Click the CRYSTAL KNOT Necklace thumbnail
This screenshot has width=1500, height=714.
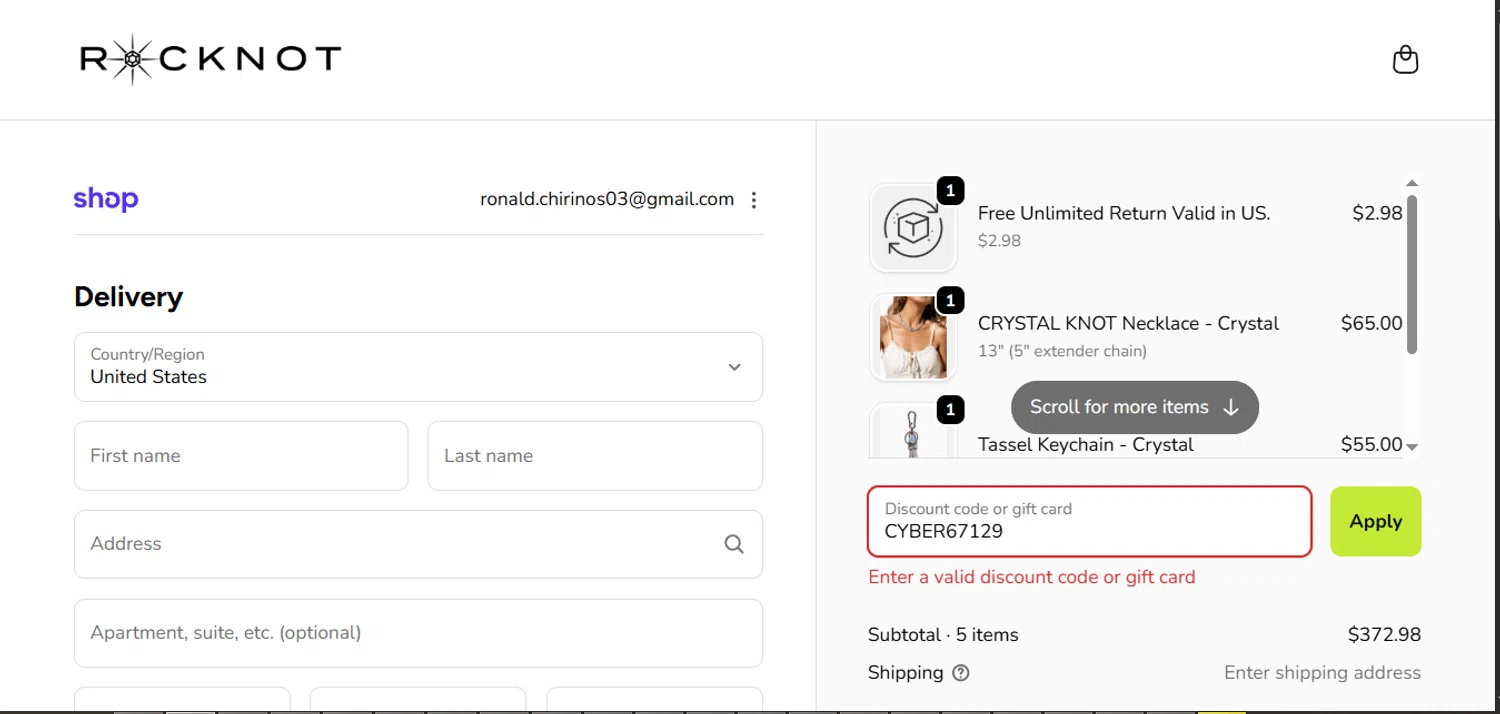tap(913, 338)
